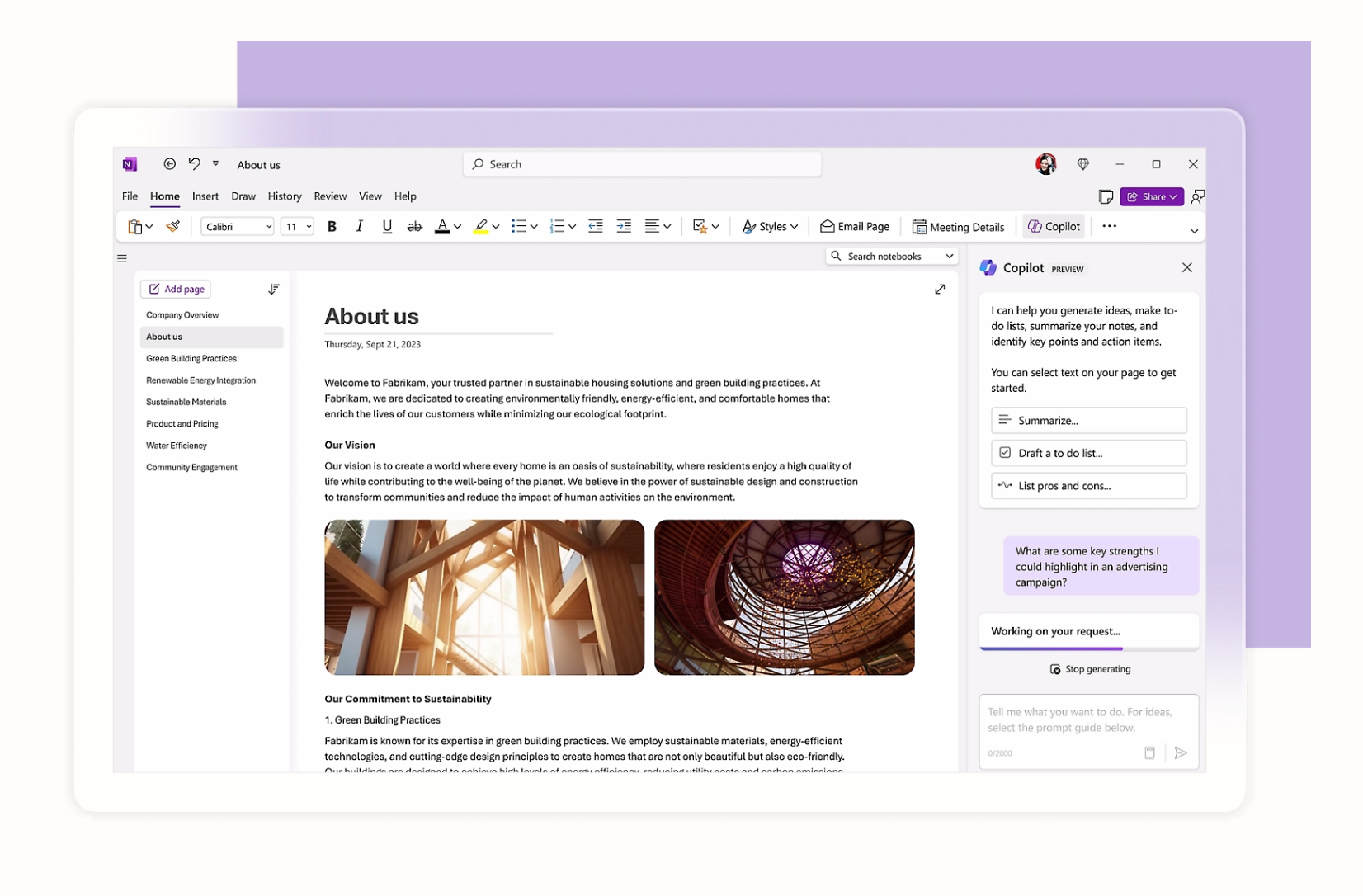Screen dimensions: 1363x896
Task: Click the send prompt arrow in Copilot
Action: pos(1180,752)
